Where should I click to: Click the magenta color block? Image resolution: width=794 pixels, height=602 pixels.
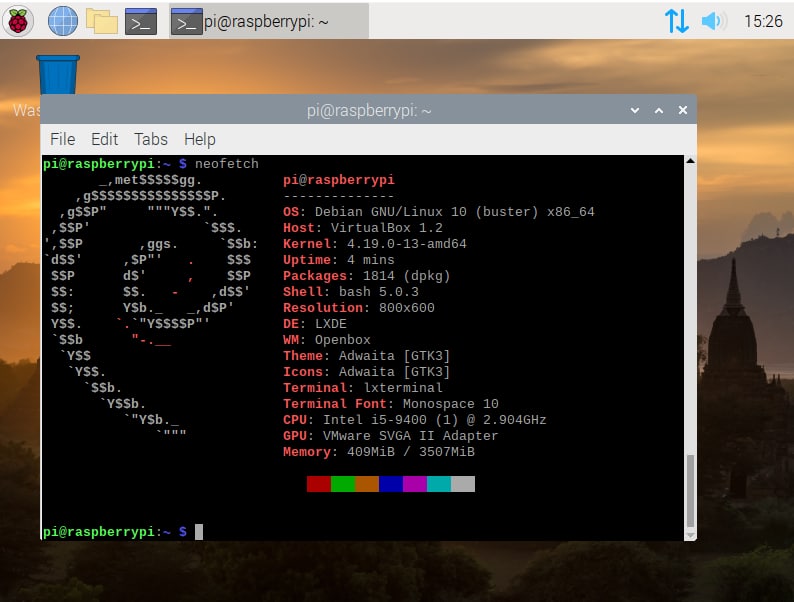point(415,484)
